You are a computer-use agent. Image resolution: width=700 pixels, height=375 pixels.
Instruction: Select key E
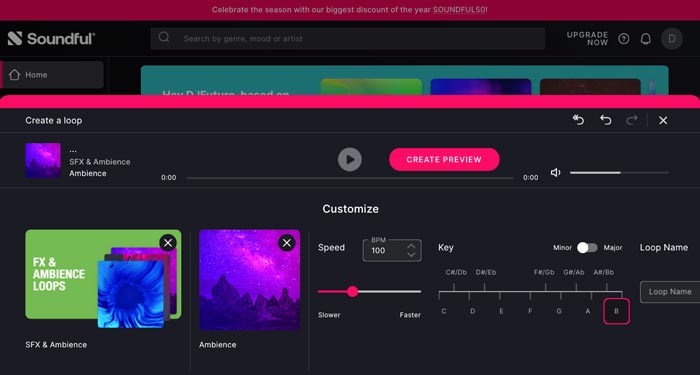point(501,311)
